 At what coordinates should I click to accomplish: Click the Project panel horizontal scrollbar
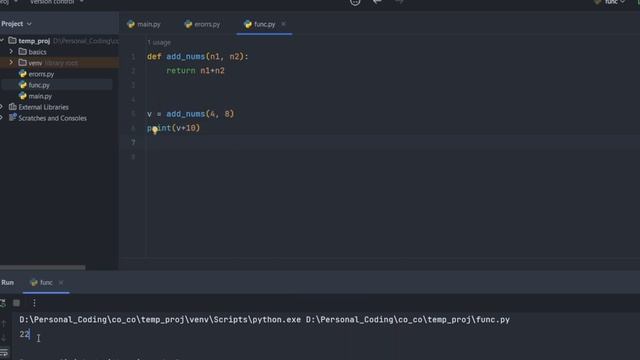coord(43,267)
